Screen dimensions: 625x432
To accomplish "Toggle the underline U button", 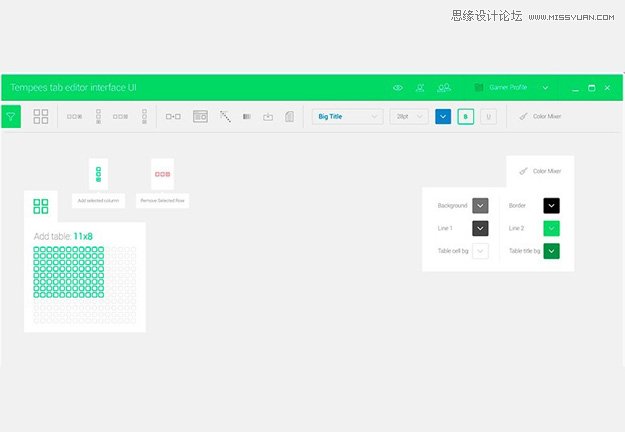I will point(488,116).
